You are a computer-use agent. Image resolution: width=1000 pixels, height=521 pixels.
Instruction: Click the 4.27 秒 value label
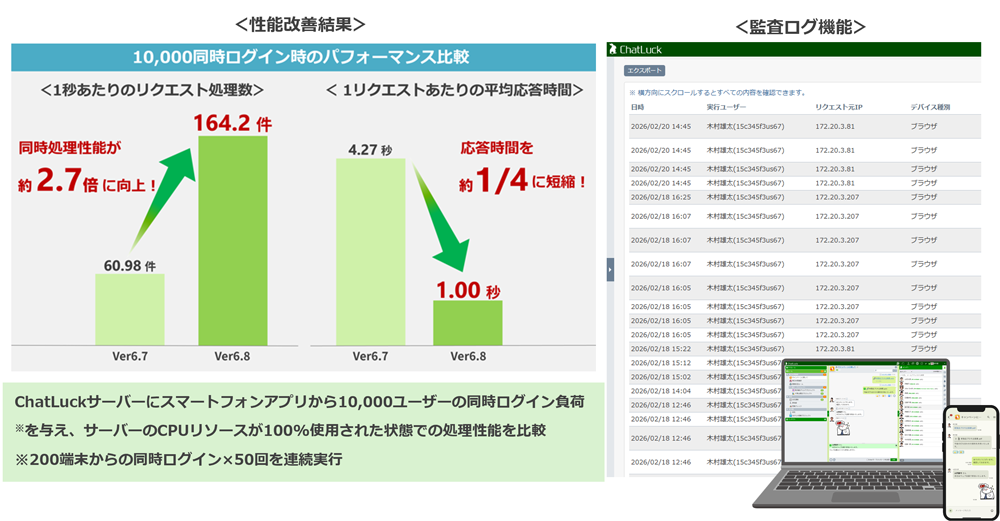coord(370,150)
